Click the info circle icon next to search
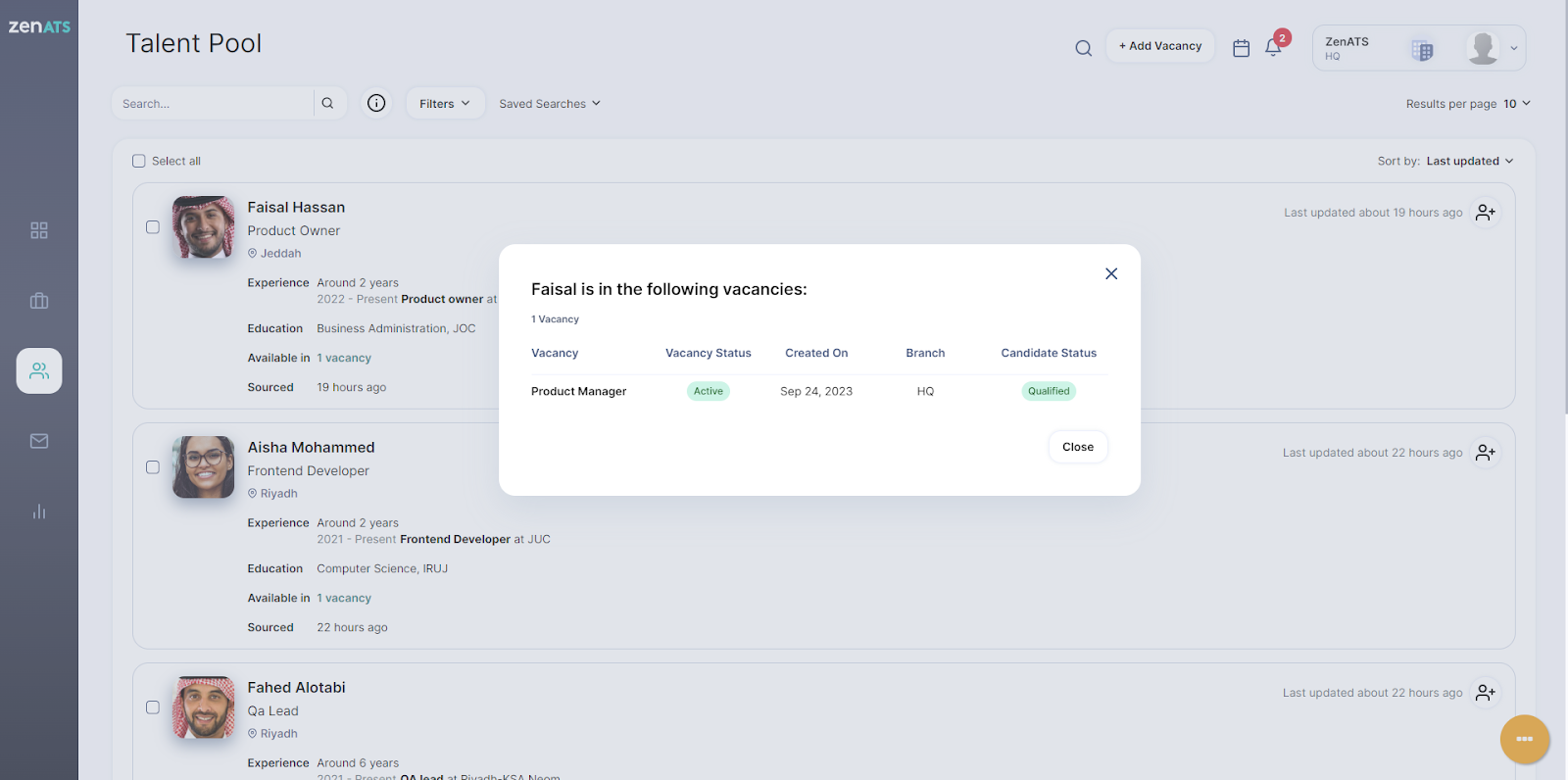This screenshot has width=1568, height=780. (376, 103)
